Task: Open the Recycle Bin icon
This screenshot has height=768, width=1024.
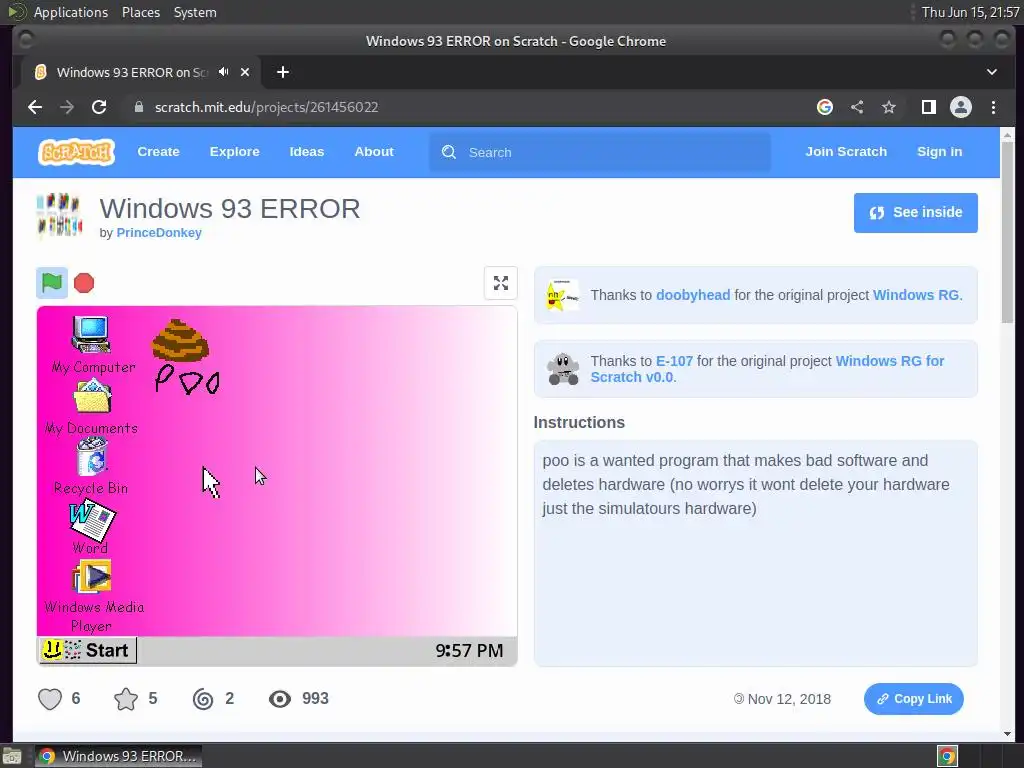Action: click(92, 456)
